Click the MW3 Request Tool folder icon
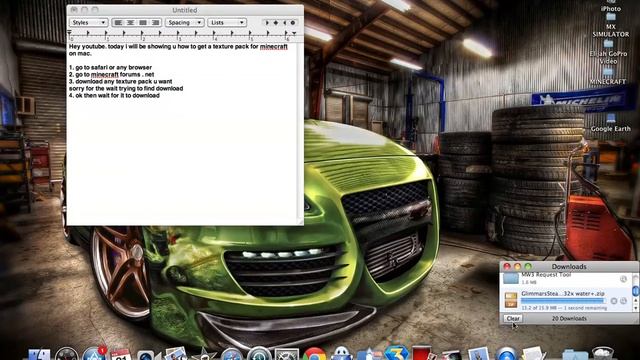The image size is (640, 360). (511, 279)
